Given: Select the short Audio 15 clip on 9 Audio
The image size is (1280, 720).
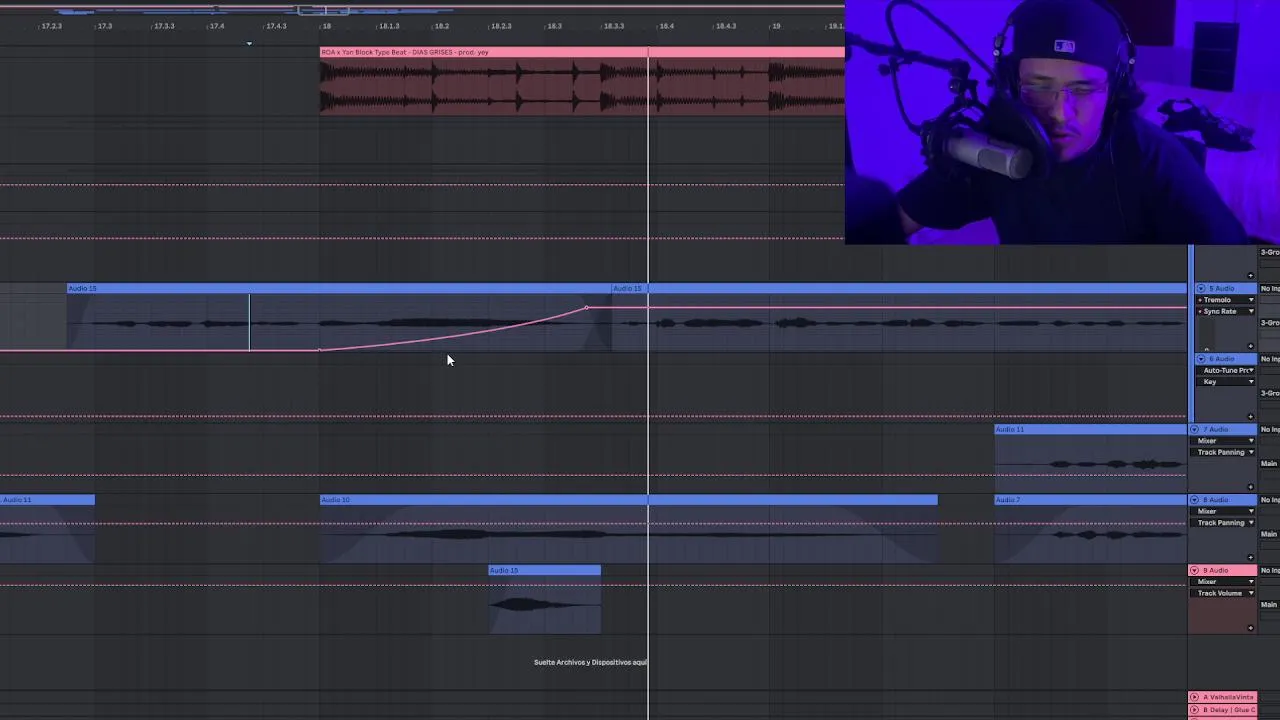Looking at the screenshot, I should [545, 570].
